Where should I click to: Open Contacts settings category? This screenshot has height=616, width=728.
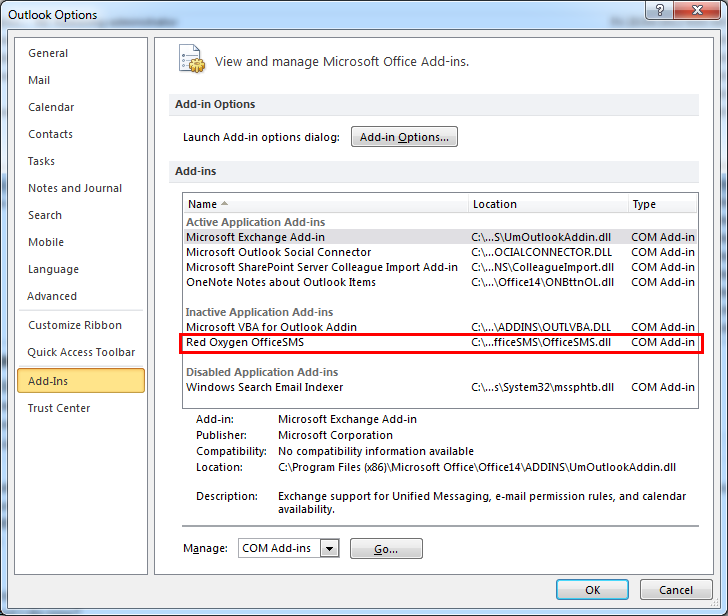[51, 134]
